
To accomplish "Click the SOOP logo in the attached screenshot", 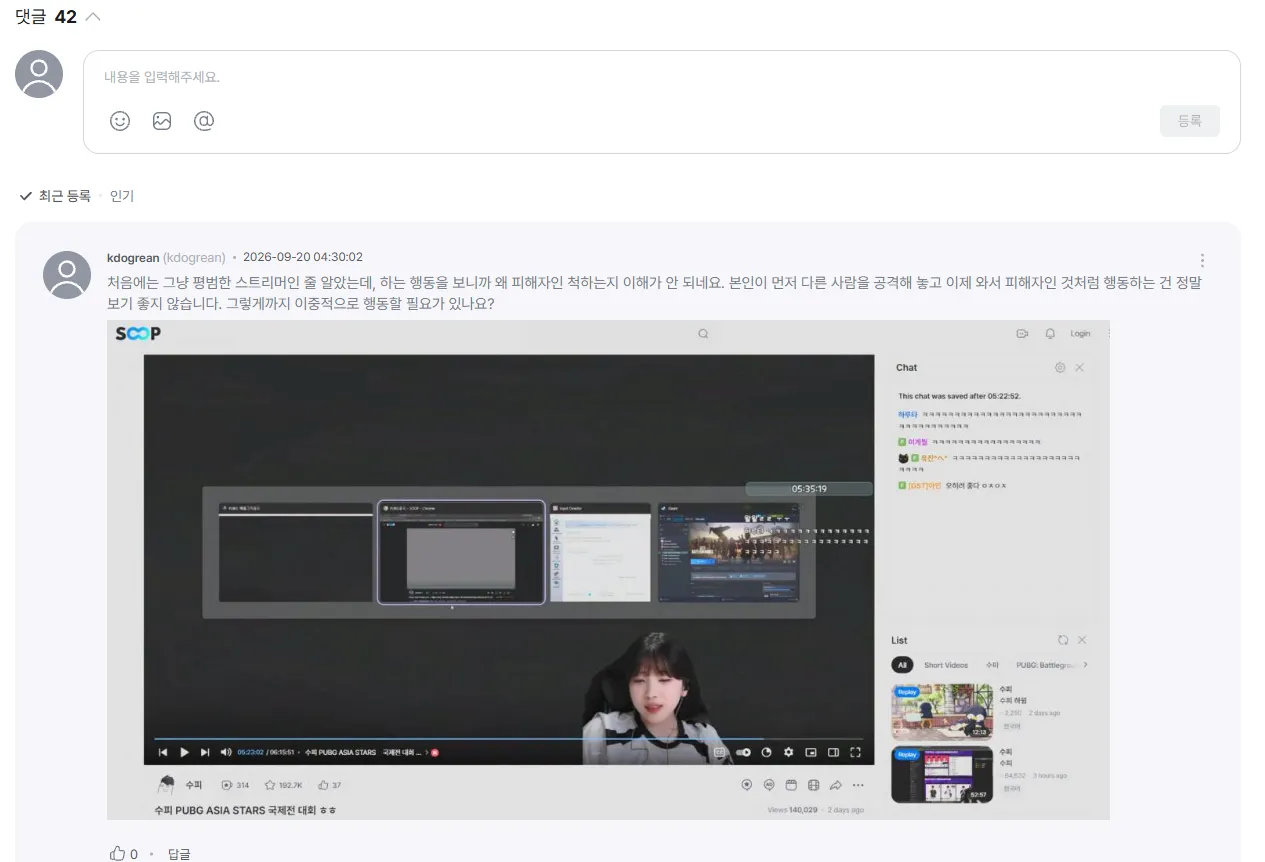I will coord(138,334).
